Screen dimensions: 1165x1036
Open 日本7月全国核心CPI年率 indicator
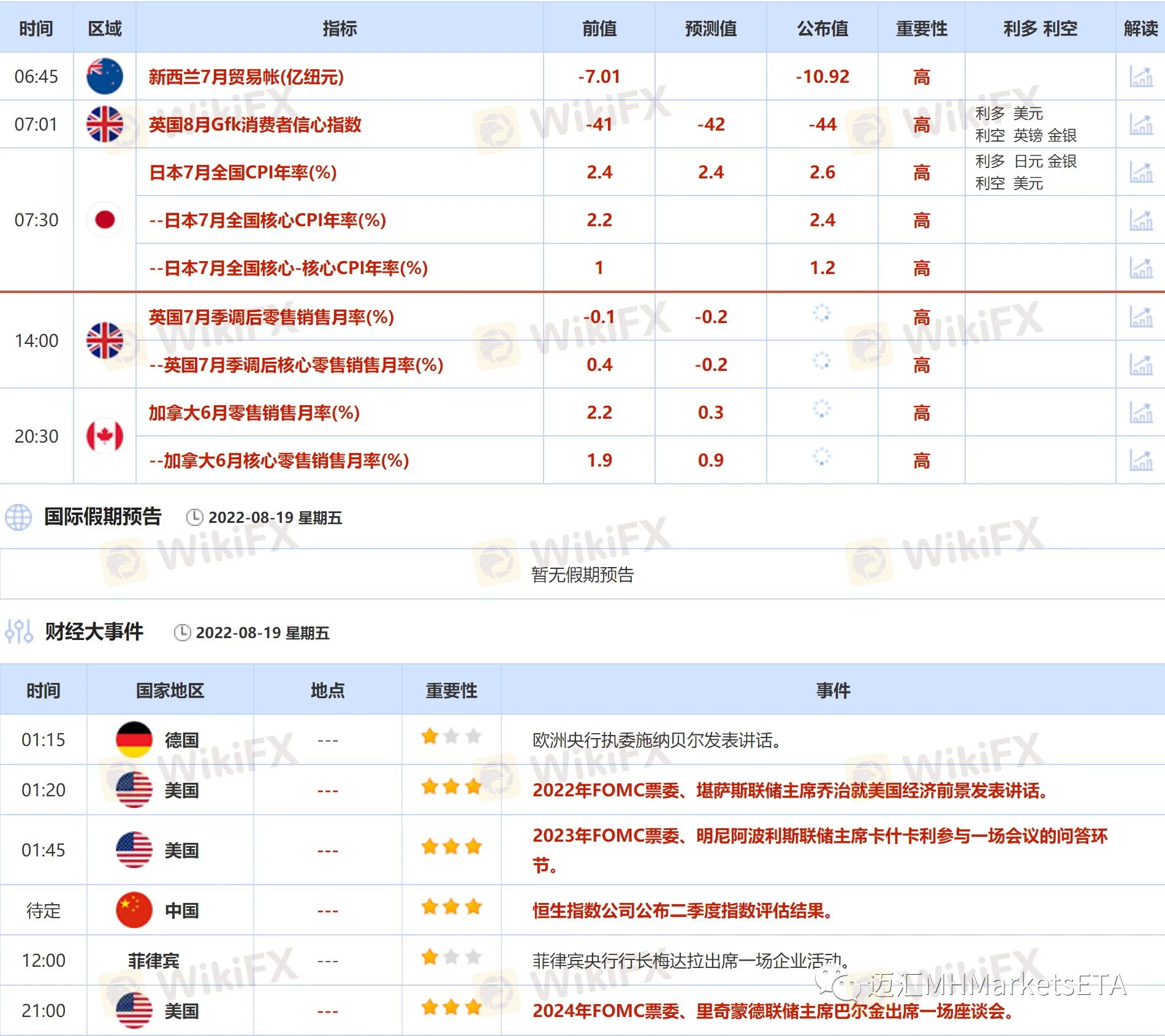268,220
